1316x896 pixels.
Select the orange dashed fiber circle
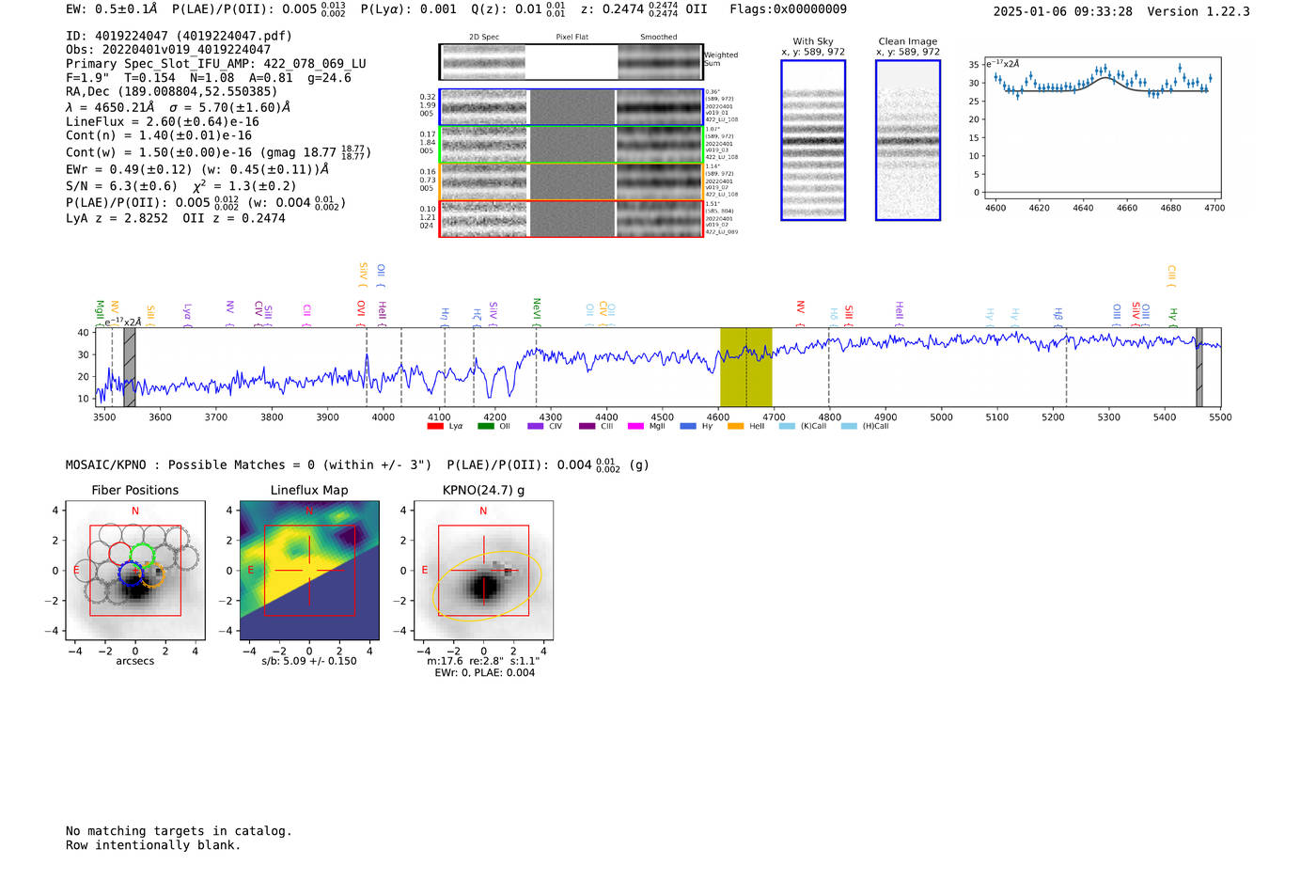click(x=153, y=574)
